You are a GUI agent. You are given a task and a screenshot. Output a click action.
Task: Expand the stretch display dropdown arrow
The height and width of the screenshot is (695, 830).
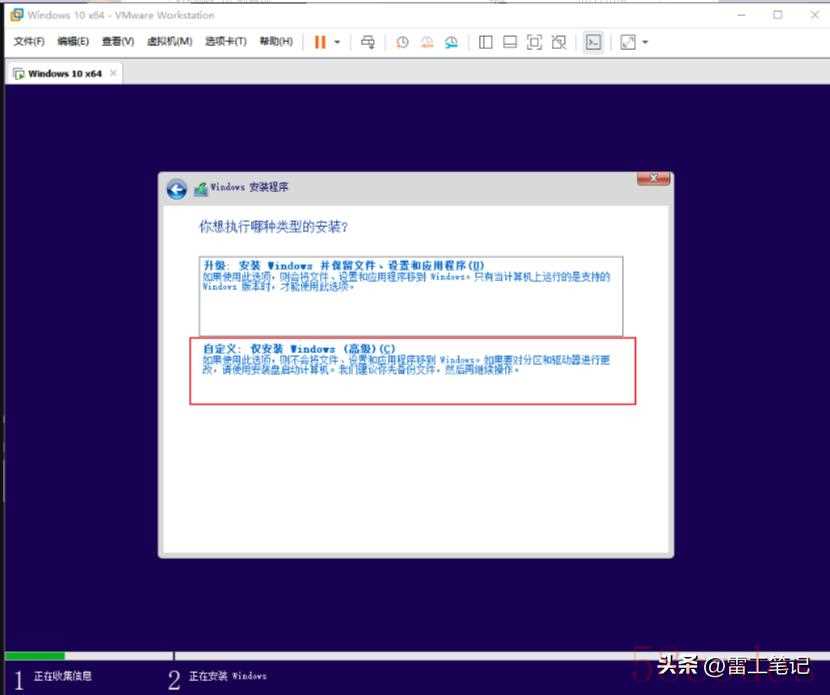click(645, 42)
